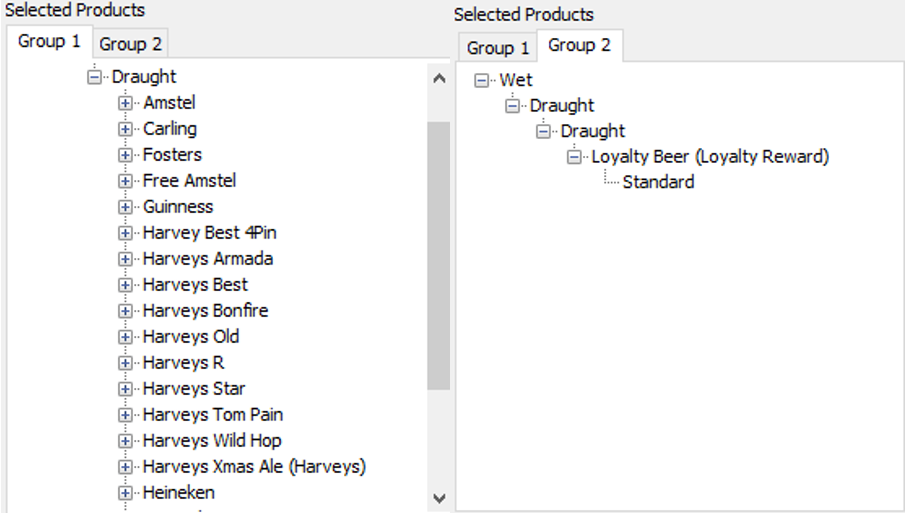The width and height of the screenshot is (906, 513).
Task: Expand the Harveys Xmas Ale node
Action: tap(125, 467)
